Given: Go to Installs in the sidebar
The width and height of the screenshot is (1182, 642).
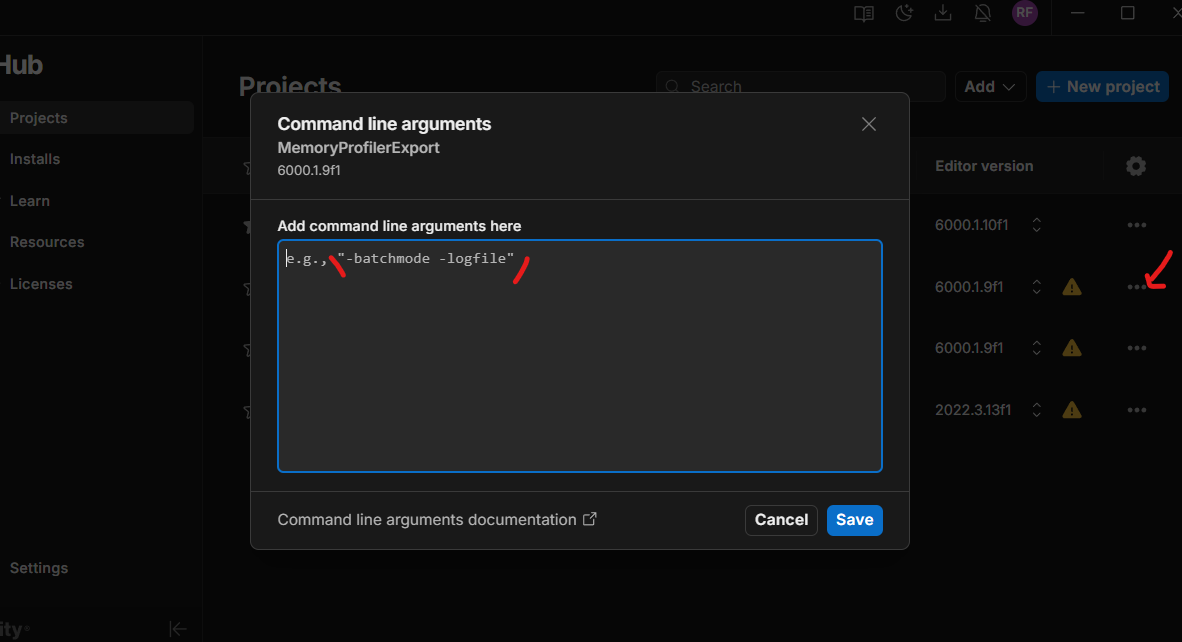Looking at the screenshot, I should (x=35, y=159).
